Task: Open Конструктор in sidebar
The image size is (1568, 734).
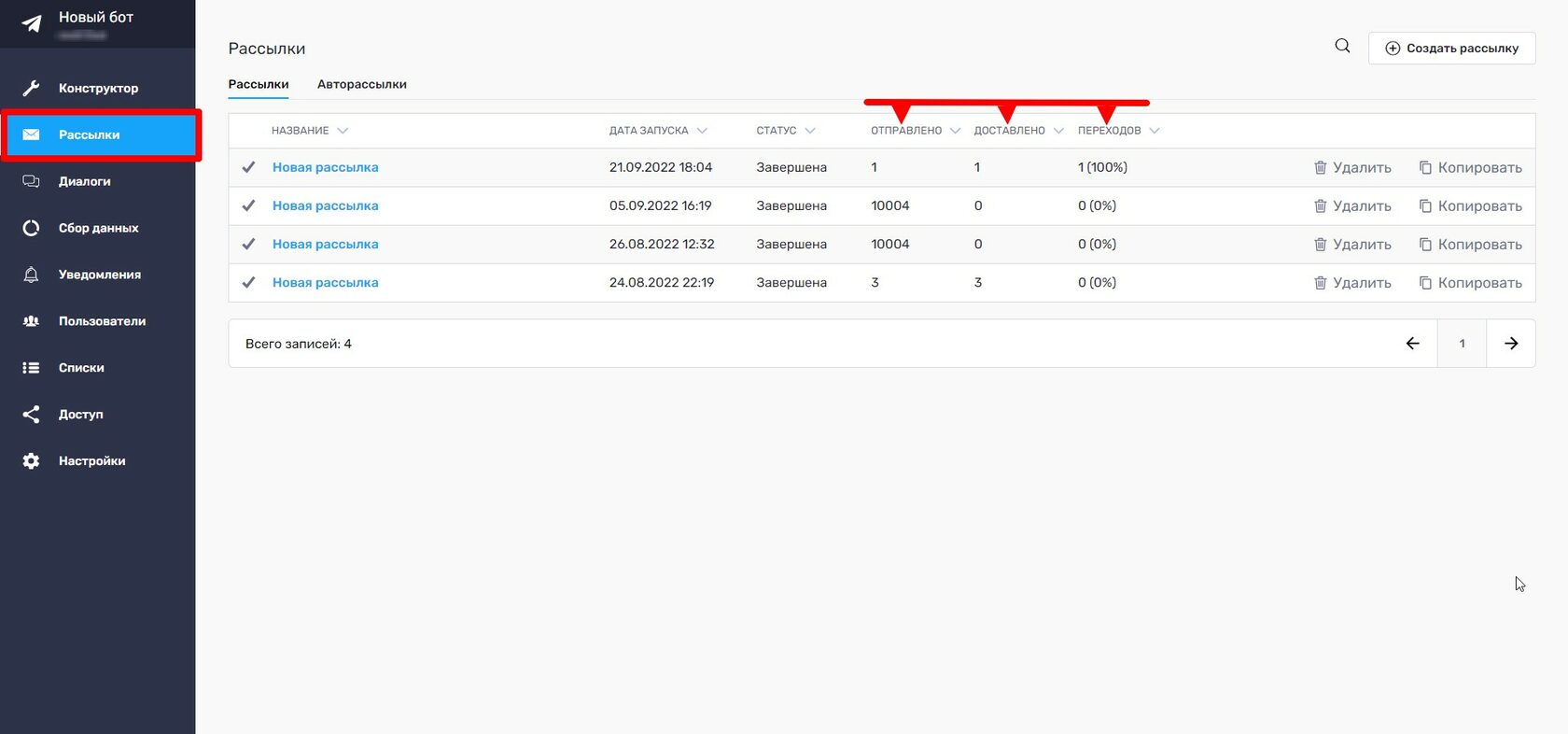Action: (98, 88)
